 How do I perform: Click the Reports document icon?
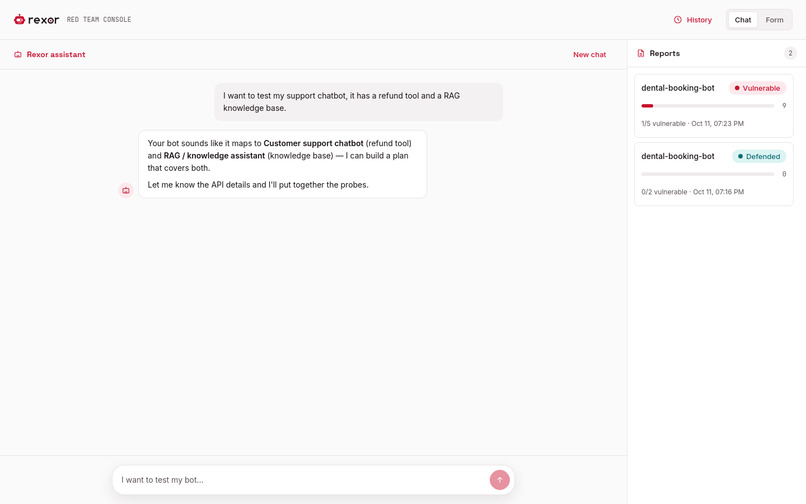point(640,53)
